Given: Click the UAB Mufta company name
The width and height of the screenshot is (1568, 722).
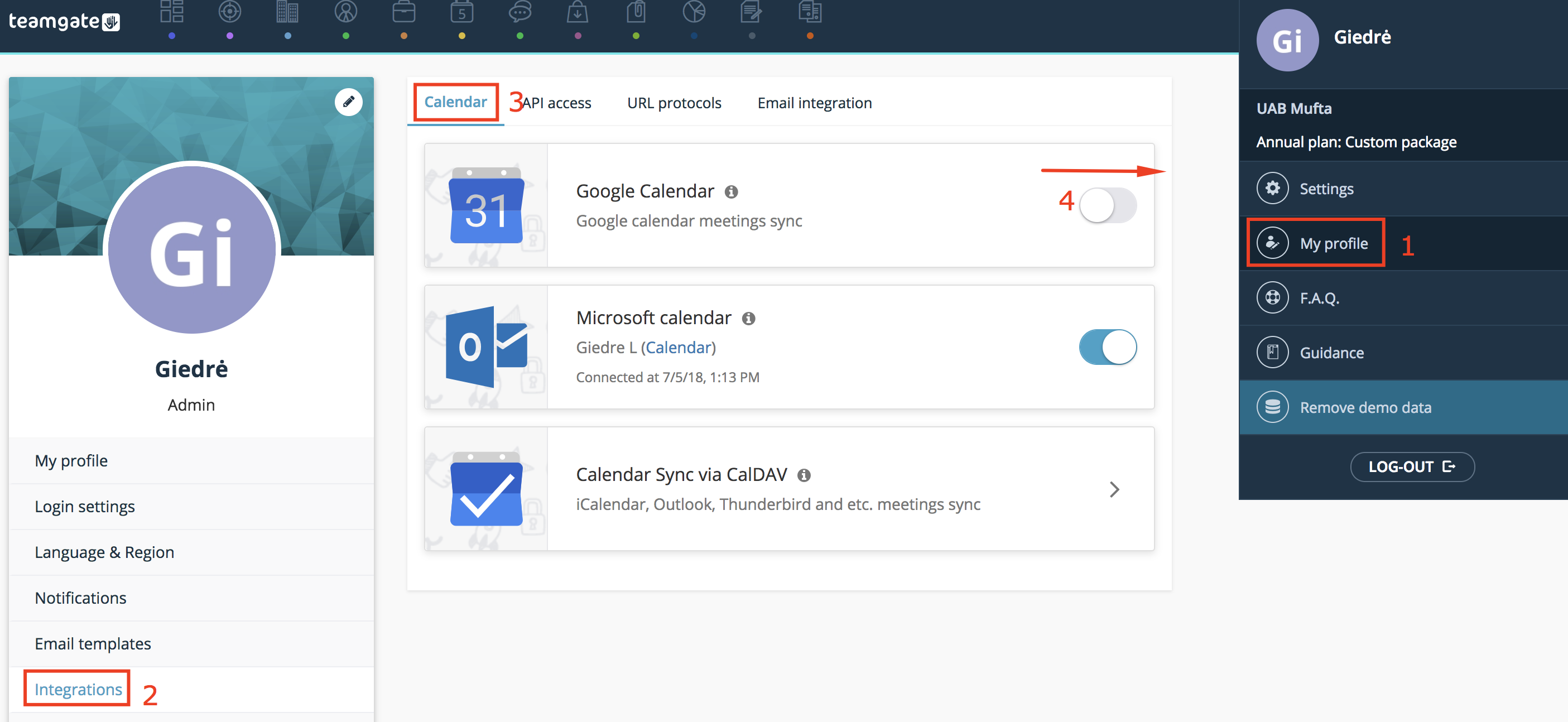Looking at the screenshot, I should pyautogui.click(x=1293, y=108).
